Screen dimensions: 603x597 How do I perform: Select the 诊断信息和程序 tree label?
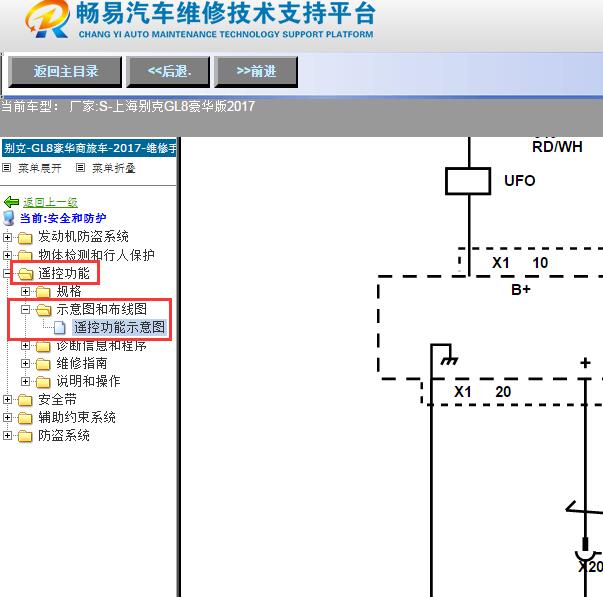click(102, 345)
